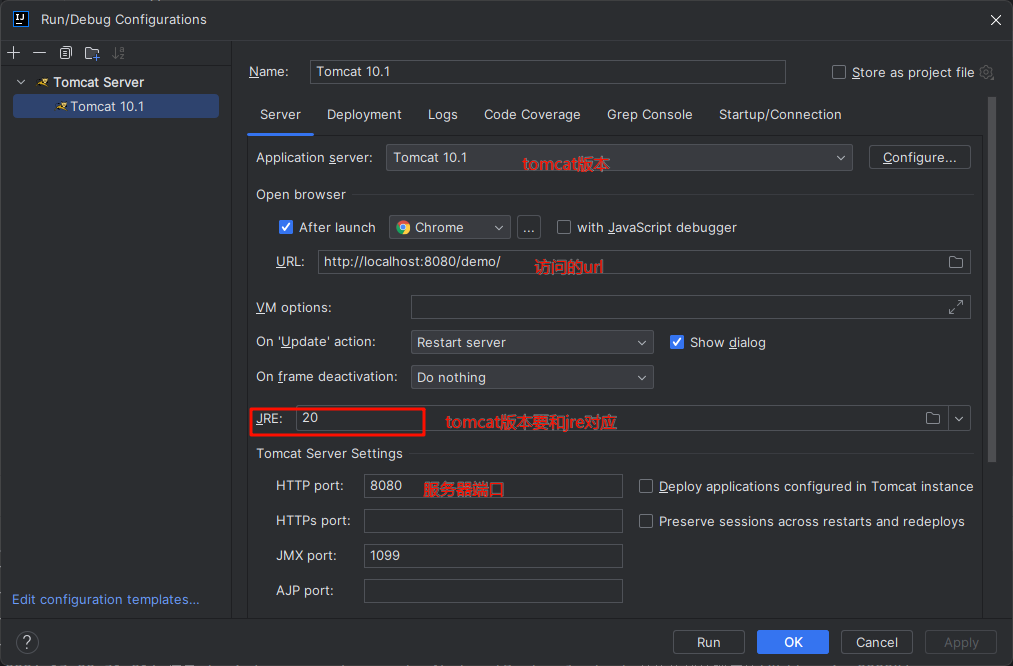Click the browser ellipsis button
Screen dimensions: 1013x666
[x=528, y=227]
